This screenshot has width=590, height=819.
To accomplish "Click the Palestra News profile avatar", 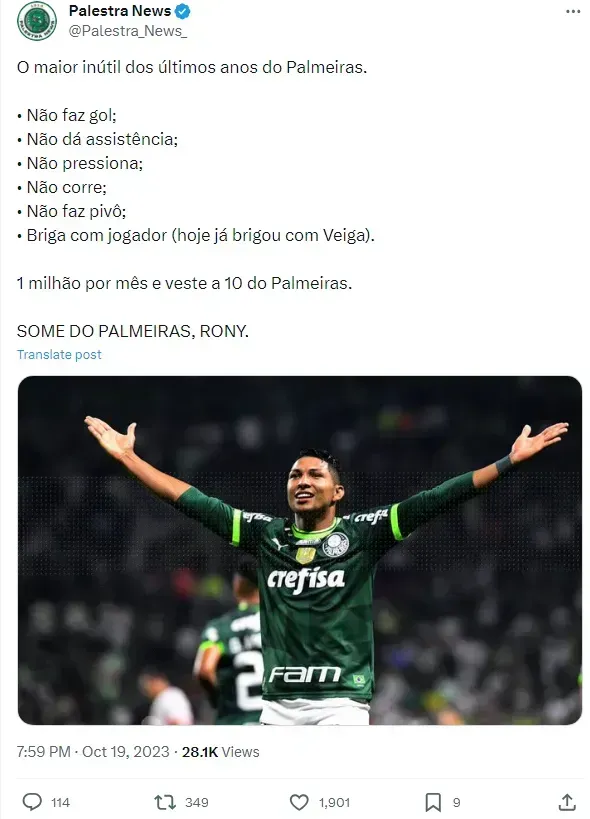I will (x=37, y=21).
